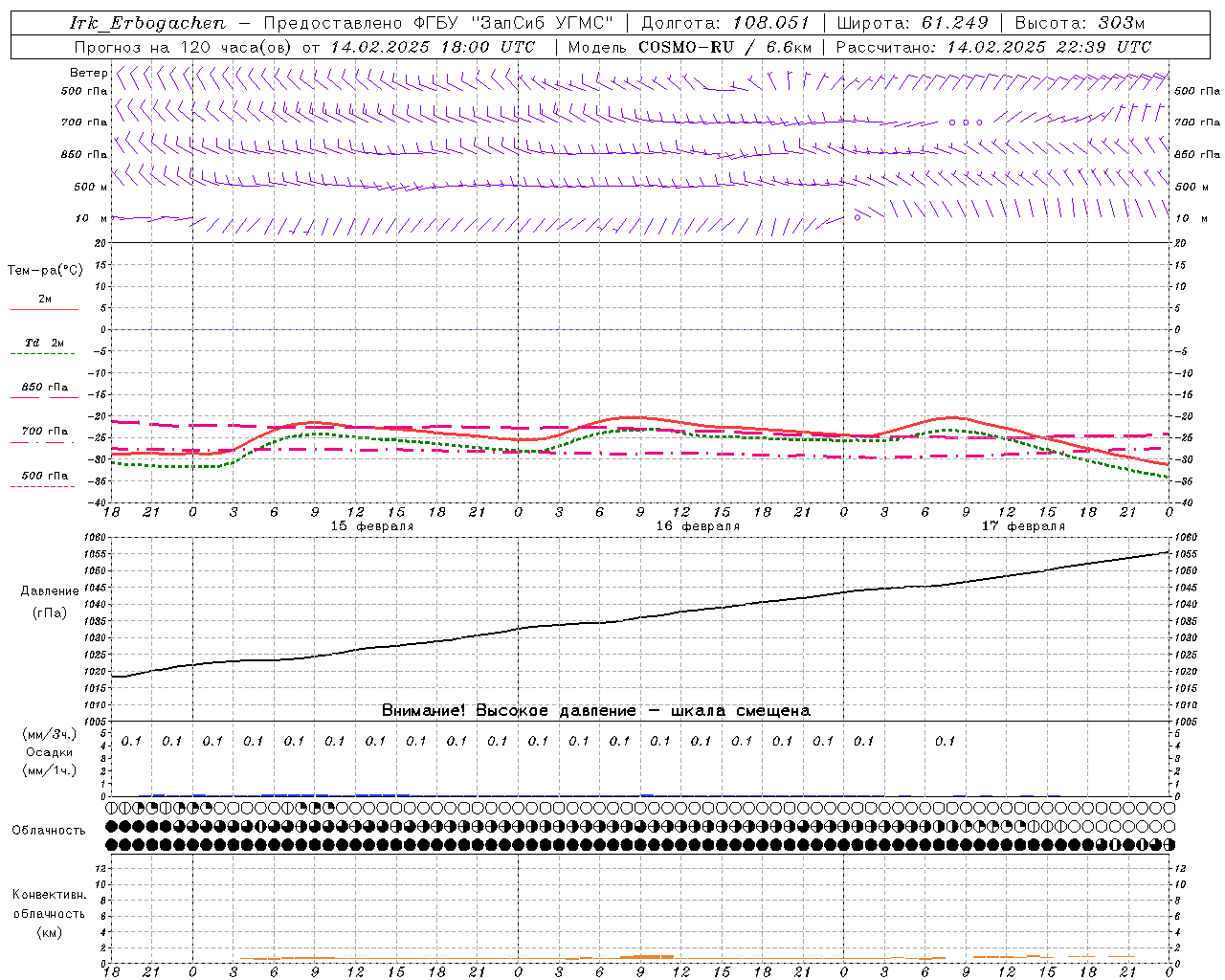
Task: Select the longitude value 108.051
Action: (x=771, y=23)
